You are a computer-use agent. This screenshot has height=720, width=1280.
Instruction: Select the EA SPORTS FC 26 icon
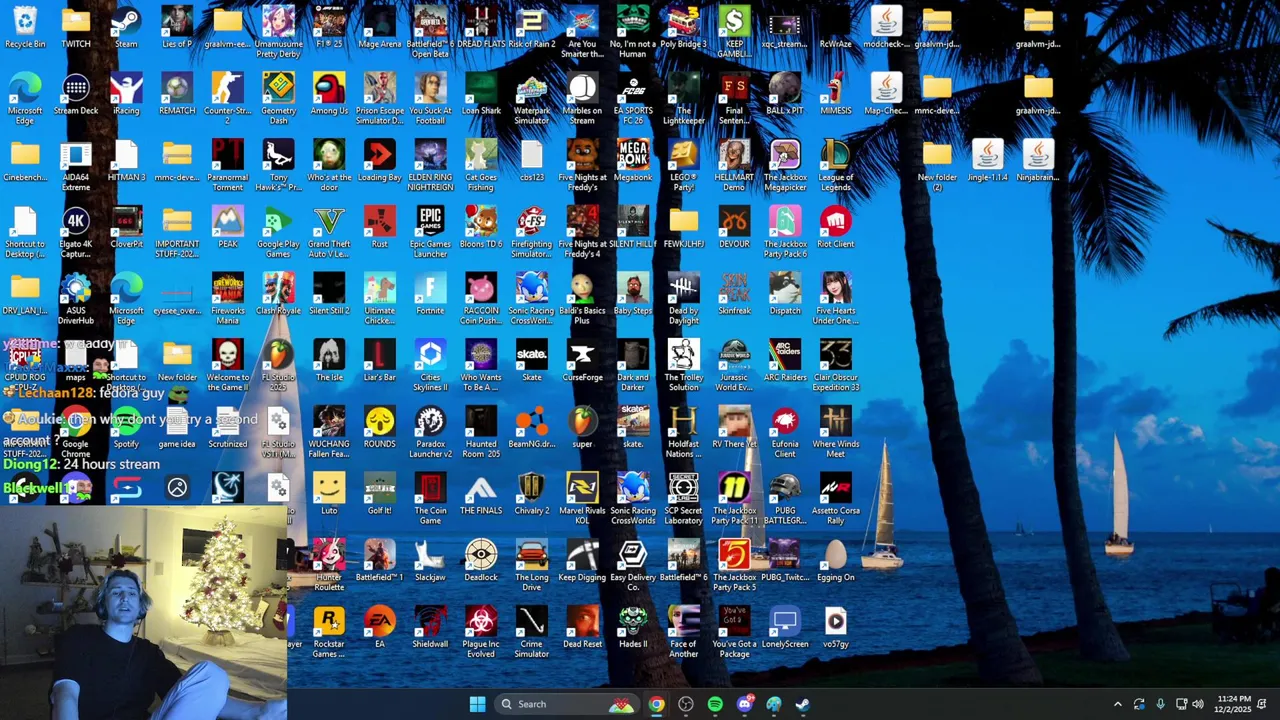point(633,99)
